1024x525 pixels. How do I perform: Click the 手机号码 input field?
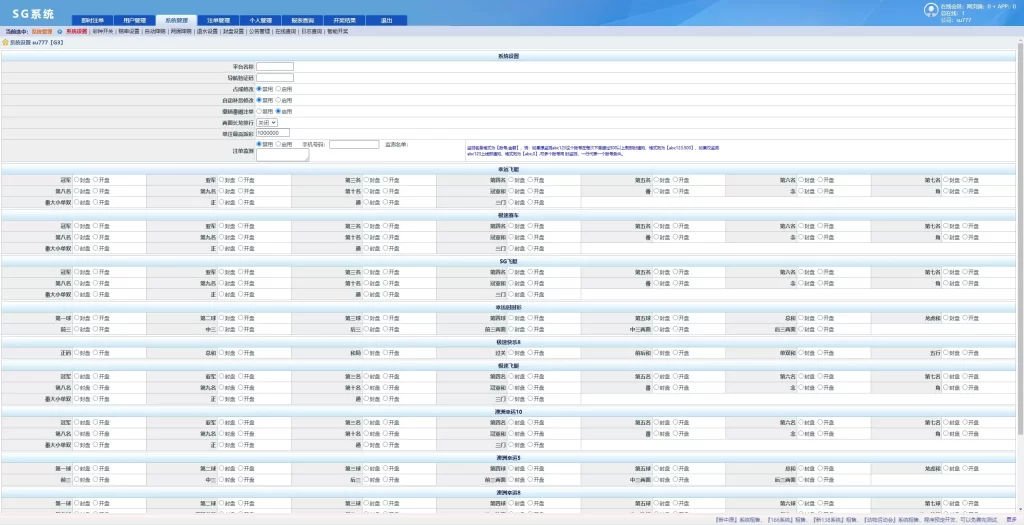(x=354, y=144)
